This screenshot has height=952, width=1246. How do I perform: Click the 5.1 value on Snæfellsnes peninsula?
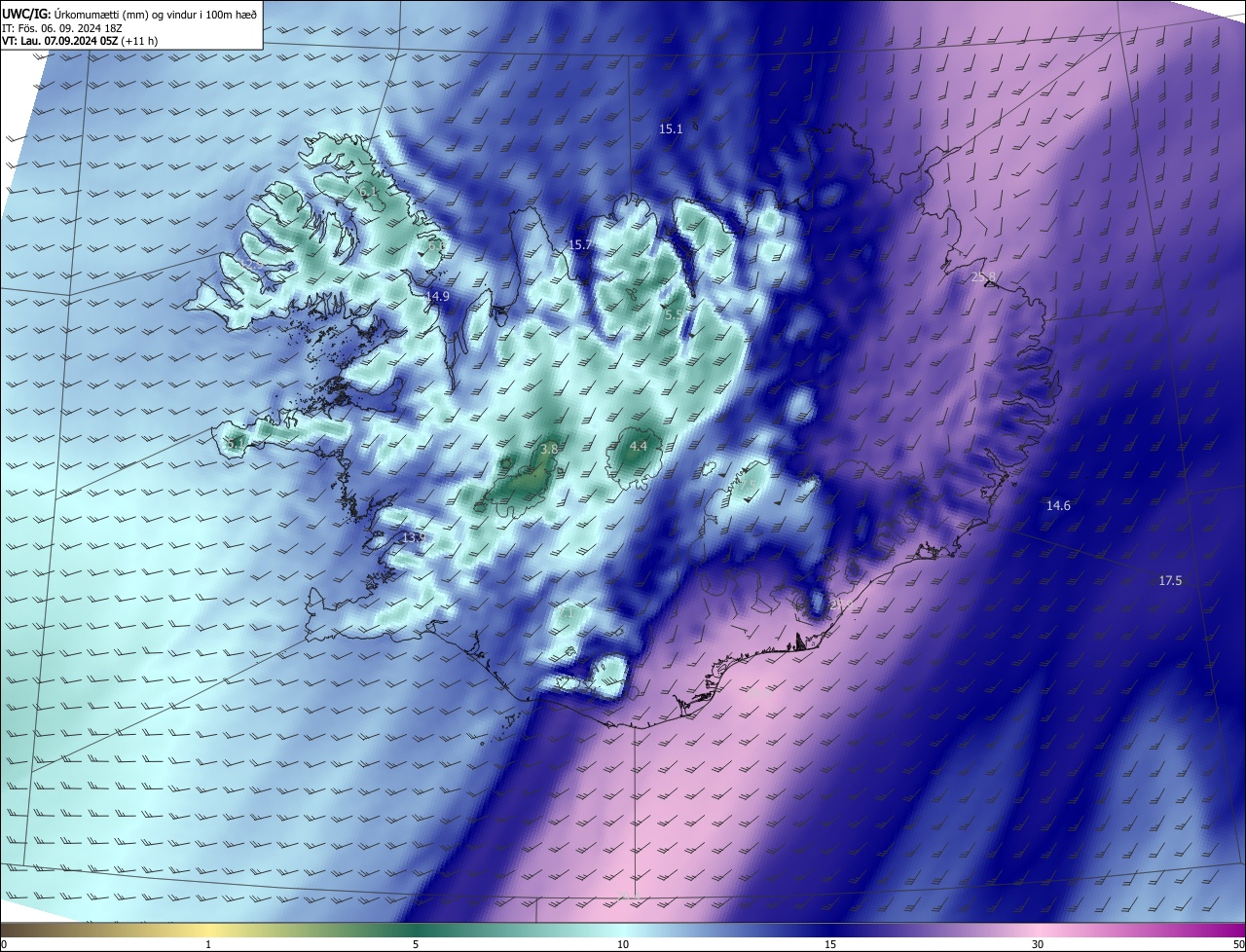coord(236,443)
